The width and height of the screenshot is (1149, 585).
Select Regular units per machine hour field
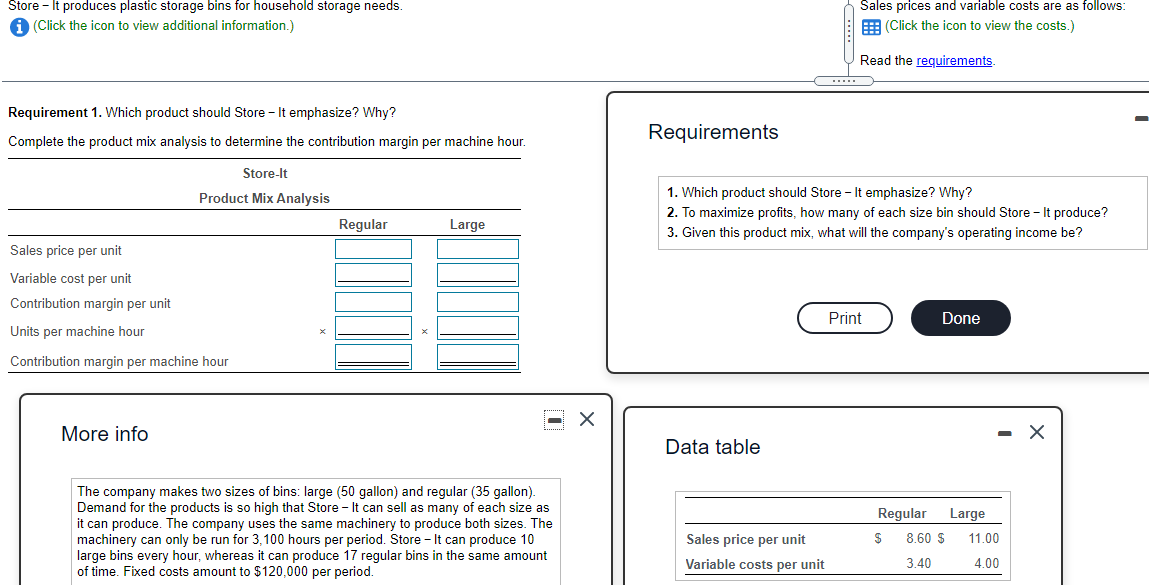pyautogui.click(x=374, y=328)
